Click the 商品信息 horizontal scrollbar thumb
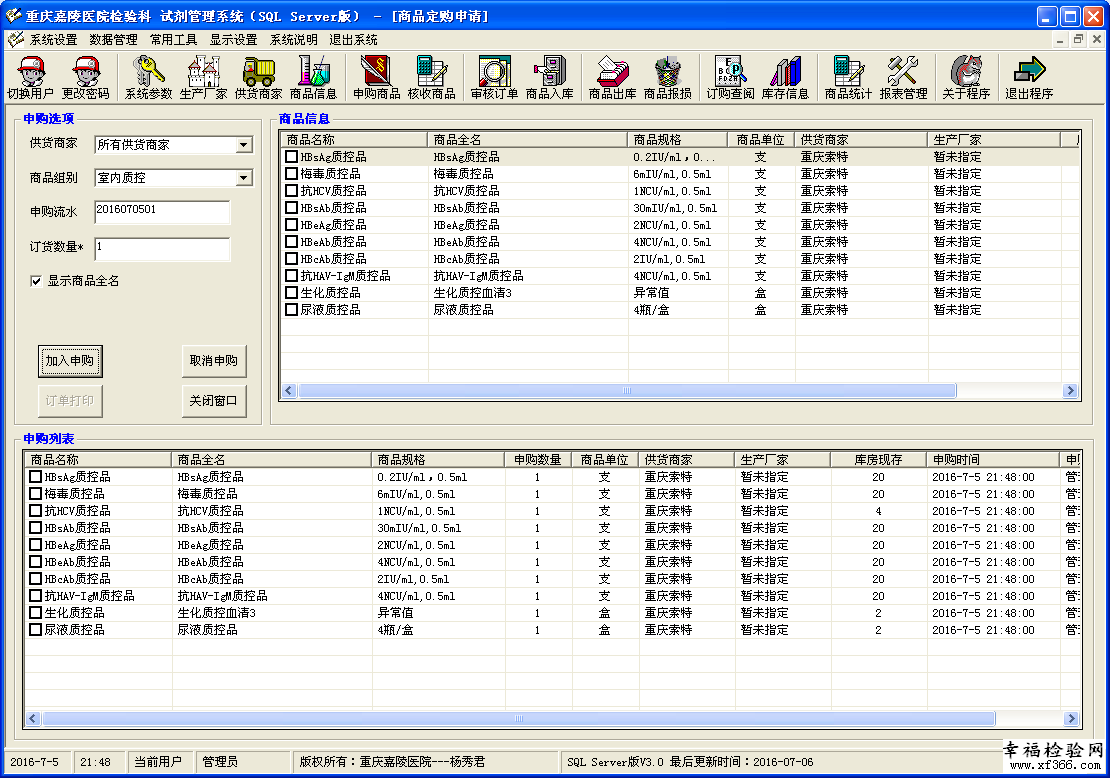The height and width of the screenshot is (778, 1110). tap(626, 391)
